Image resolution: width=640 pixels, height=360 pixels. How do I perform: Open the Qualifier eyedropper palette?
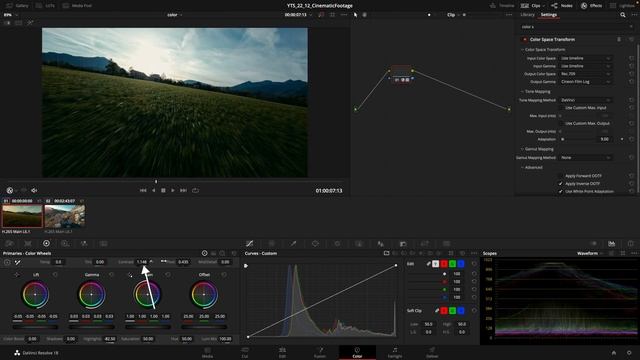pyautogui.click(x=293, y=244)
